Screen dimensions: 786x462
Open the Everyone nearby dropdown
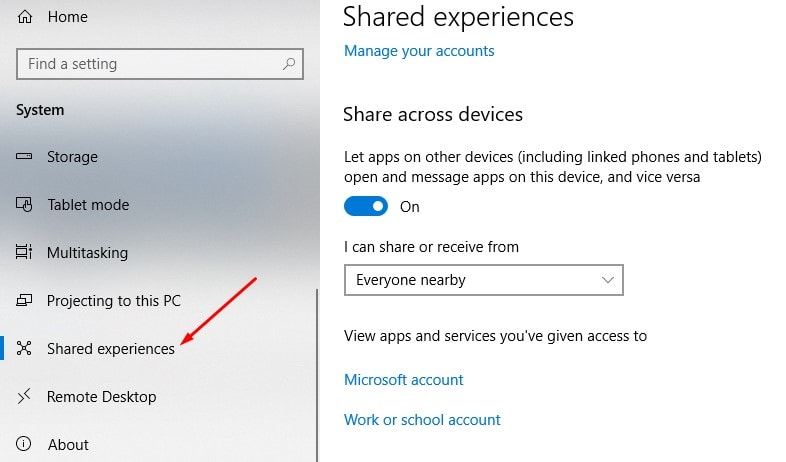tap(483, 280)
